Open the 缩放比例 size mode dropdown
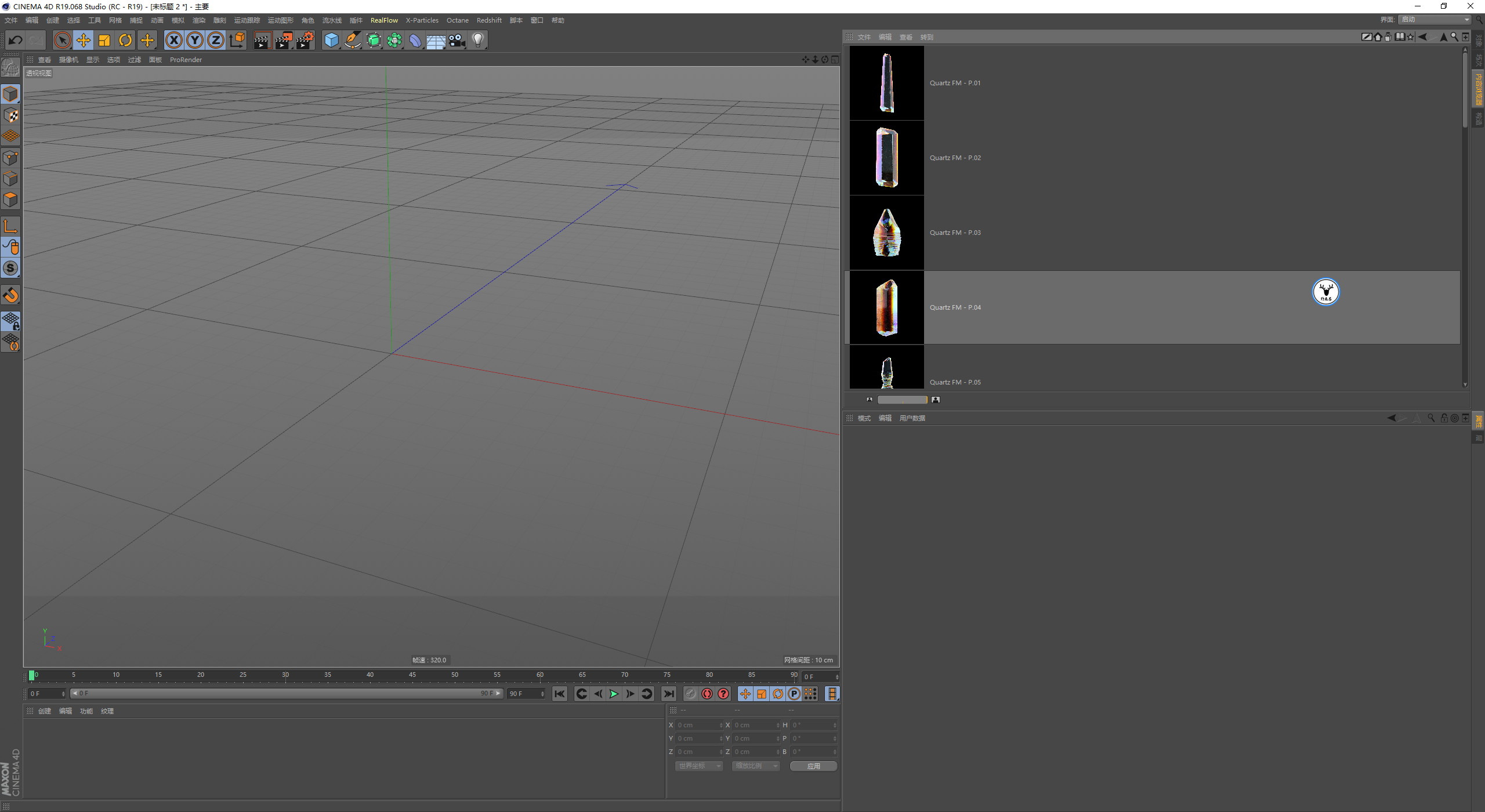Screen dimensions: 1485x812 [755, 766]
